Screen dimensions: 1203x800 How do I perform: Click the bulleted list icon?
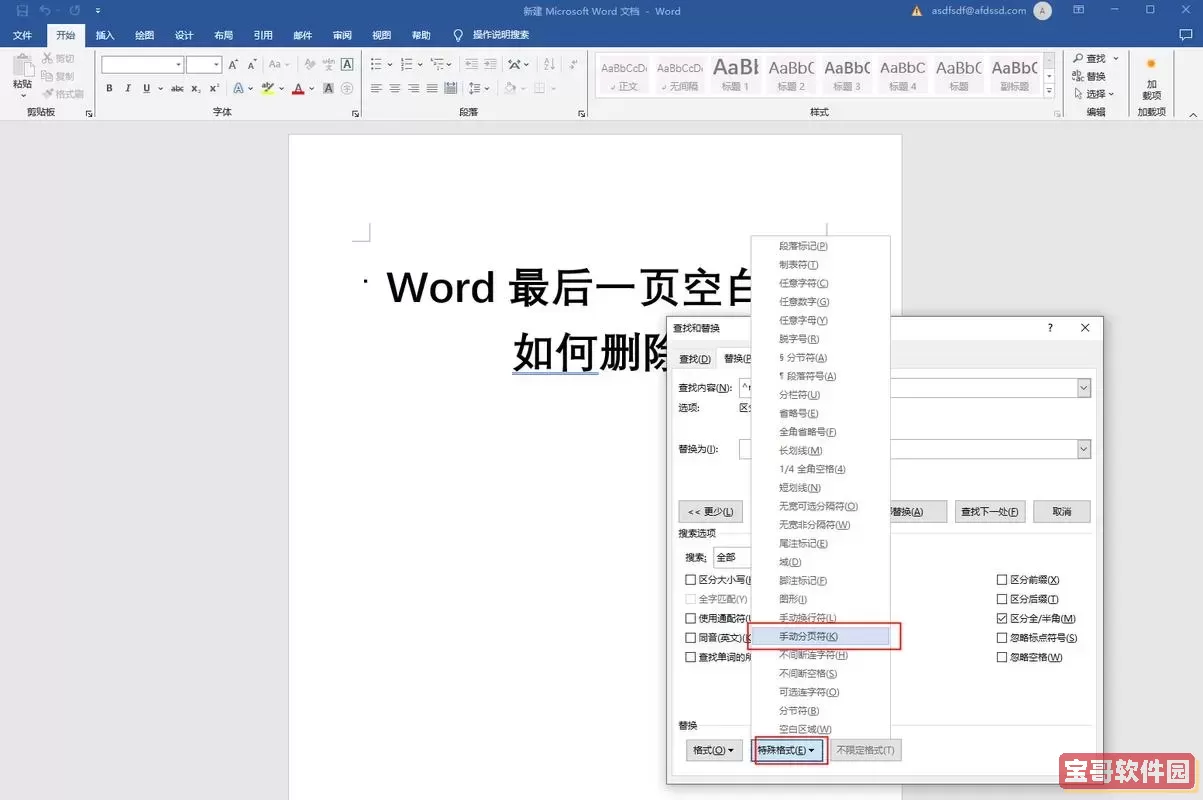pos(376,64)
